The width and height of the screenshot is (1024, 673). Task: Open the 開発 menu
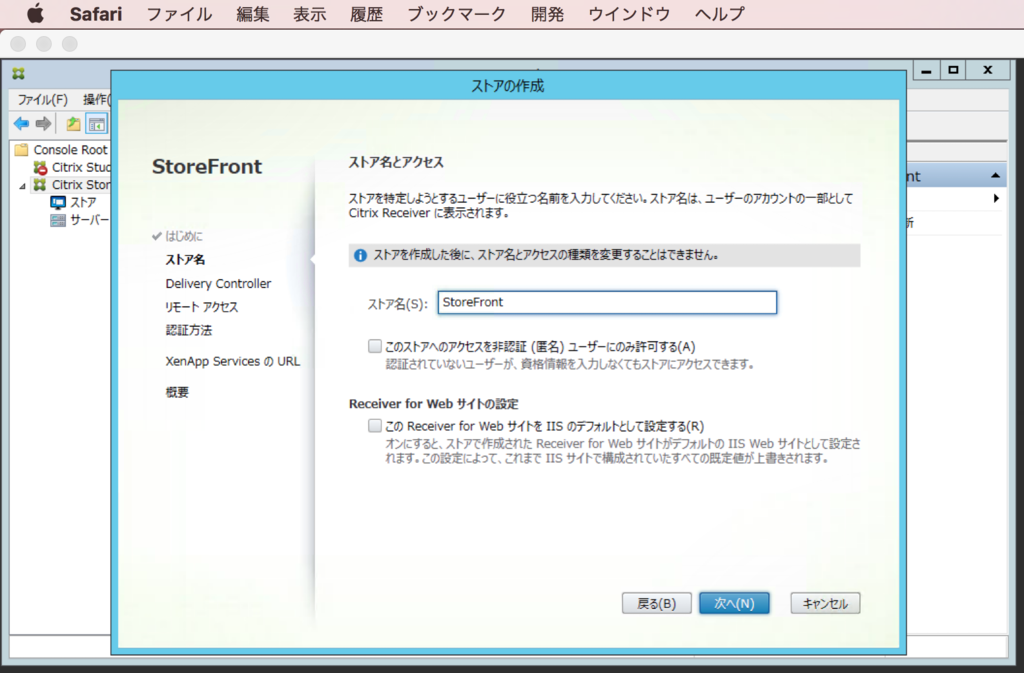point(547,14)
